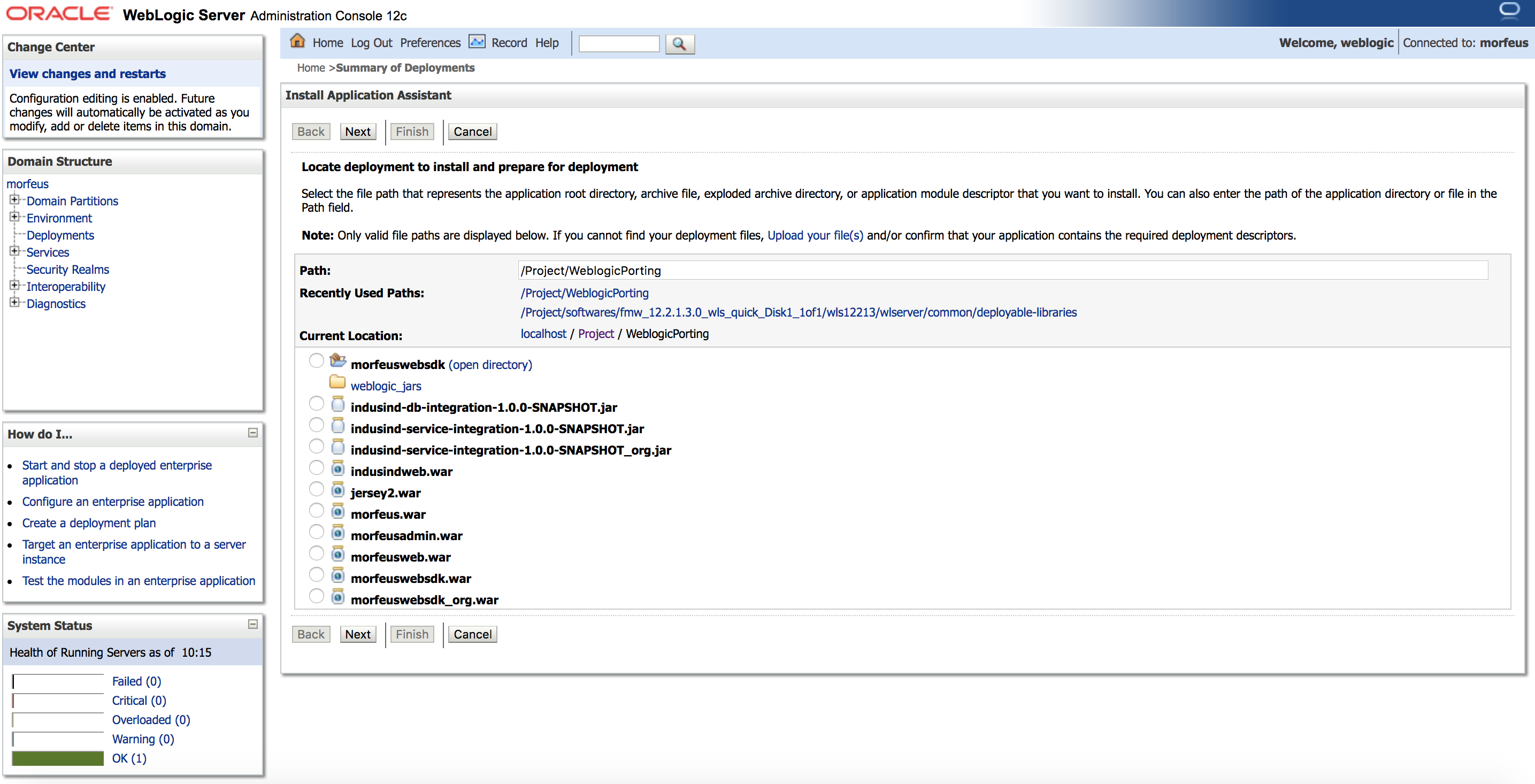Click the Home navigation icon

click(x=299, y=42)
